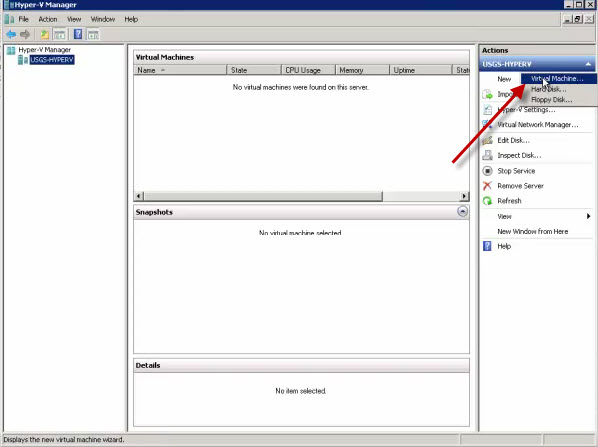
Task: Click the Up one level folder icon
Action: (45, 34)
